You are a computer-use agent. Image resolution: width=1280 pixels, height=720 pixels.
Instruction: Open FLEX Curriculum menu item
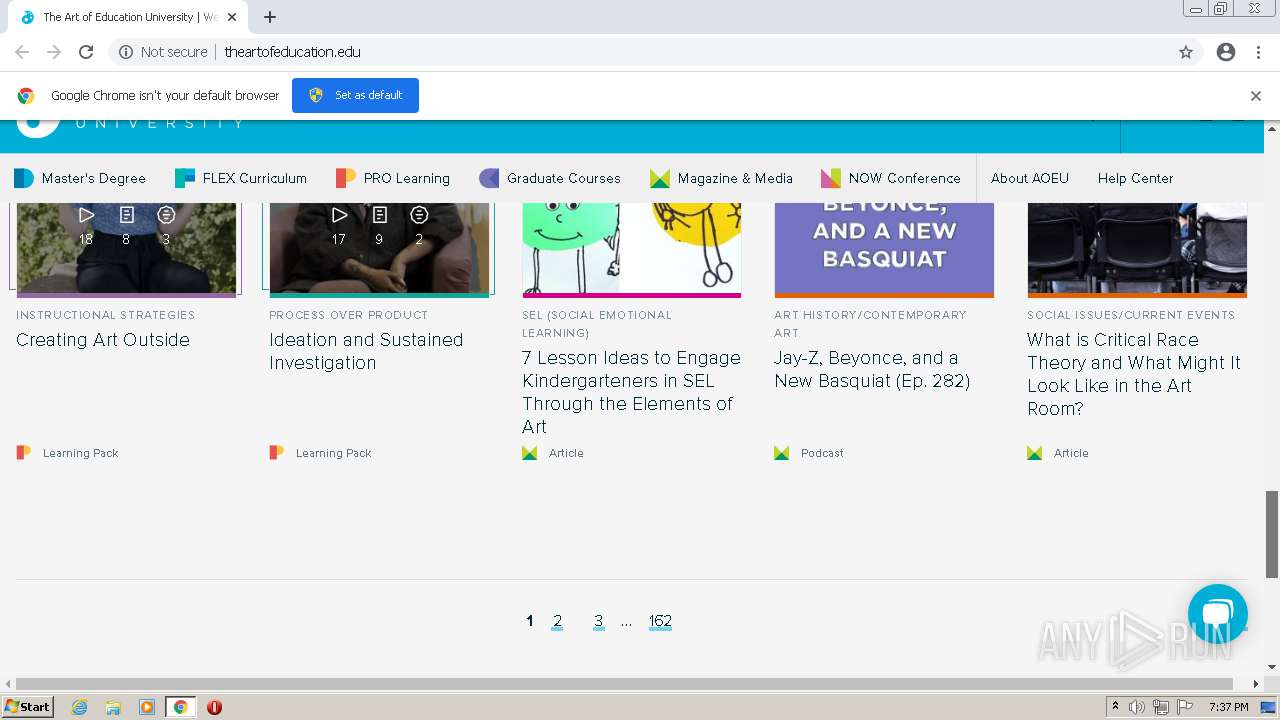(x=241, y=178)
